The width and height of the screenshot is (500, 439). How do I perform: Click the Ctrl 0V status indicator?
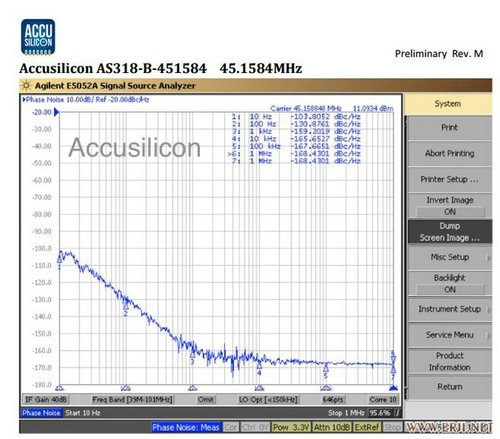[255, 427]
